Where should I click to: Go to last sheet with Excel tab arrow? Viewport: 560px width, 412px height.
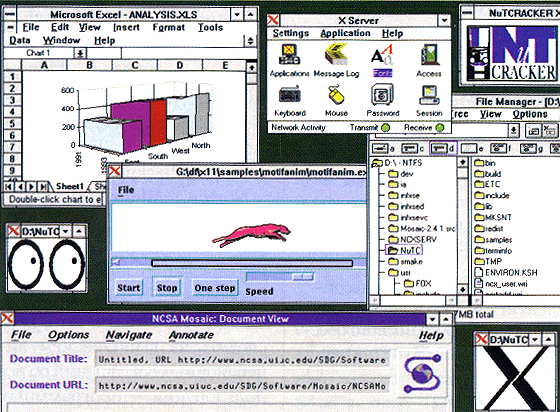pyautogui.click(x=43, y=187)
